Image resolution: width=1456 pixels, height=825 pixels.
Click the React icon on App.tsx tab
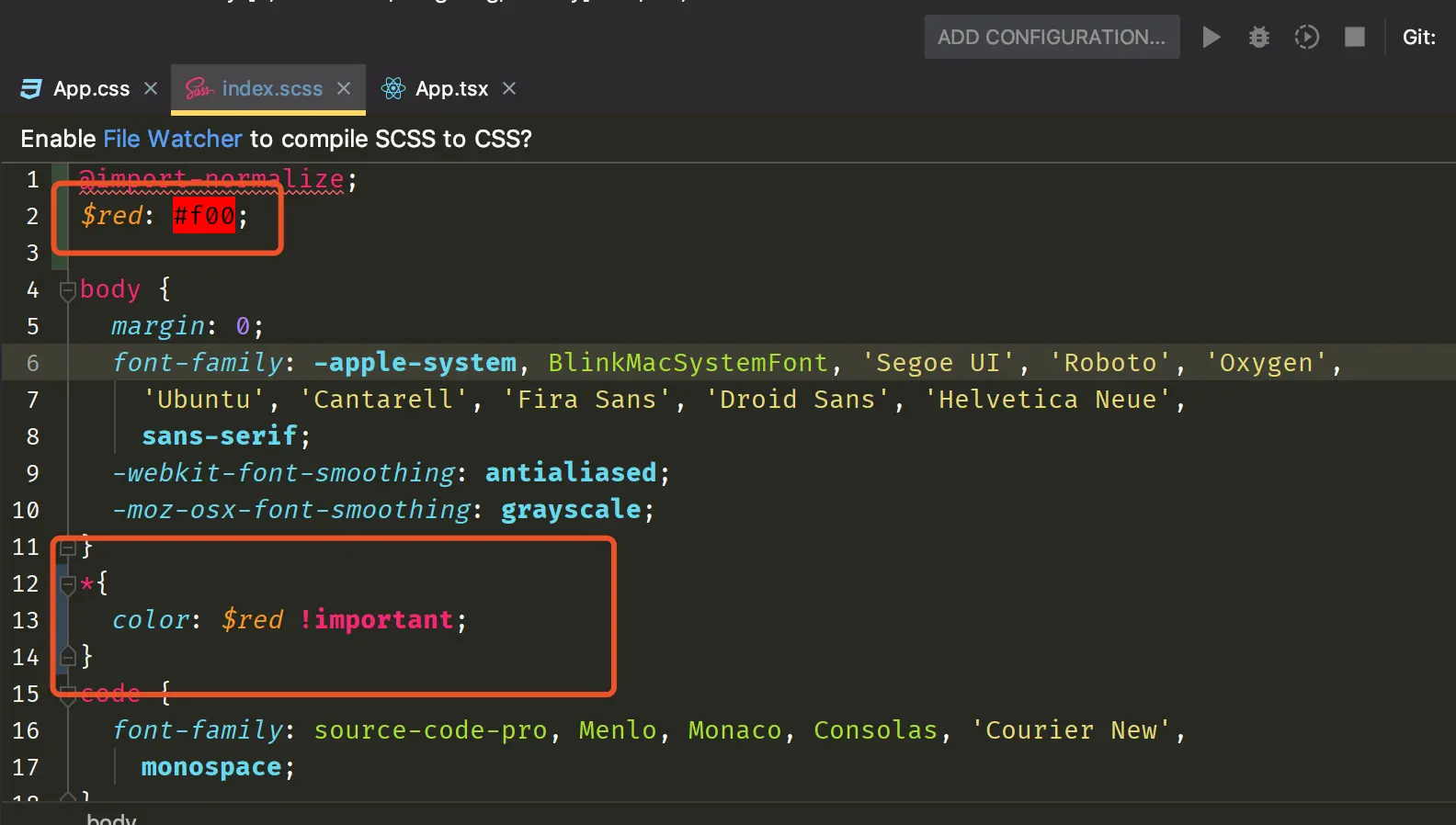pyautogui.click(x=393, y=88)
